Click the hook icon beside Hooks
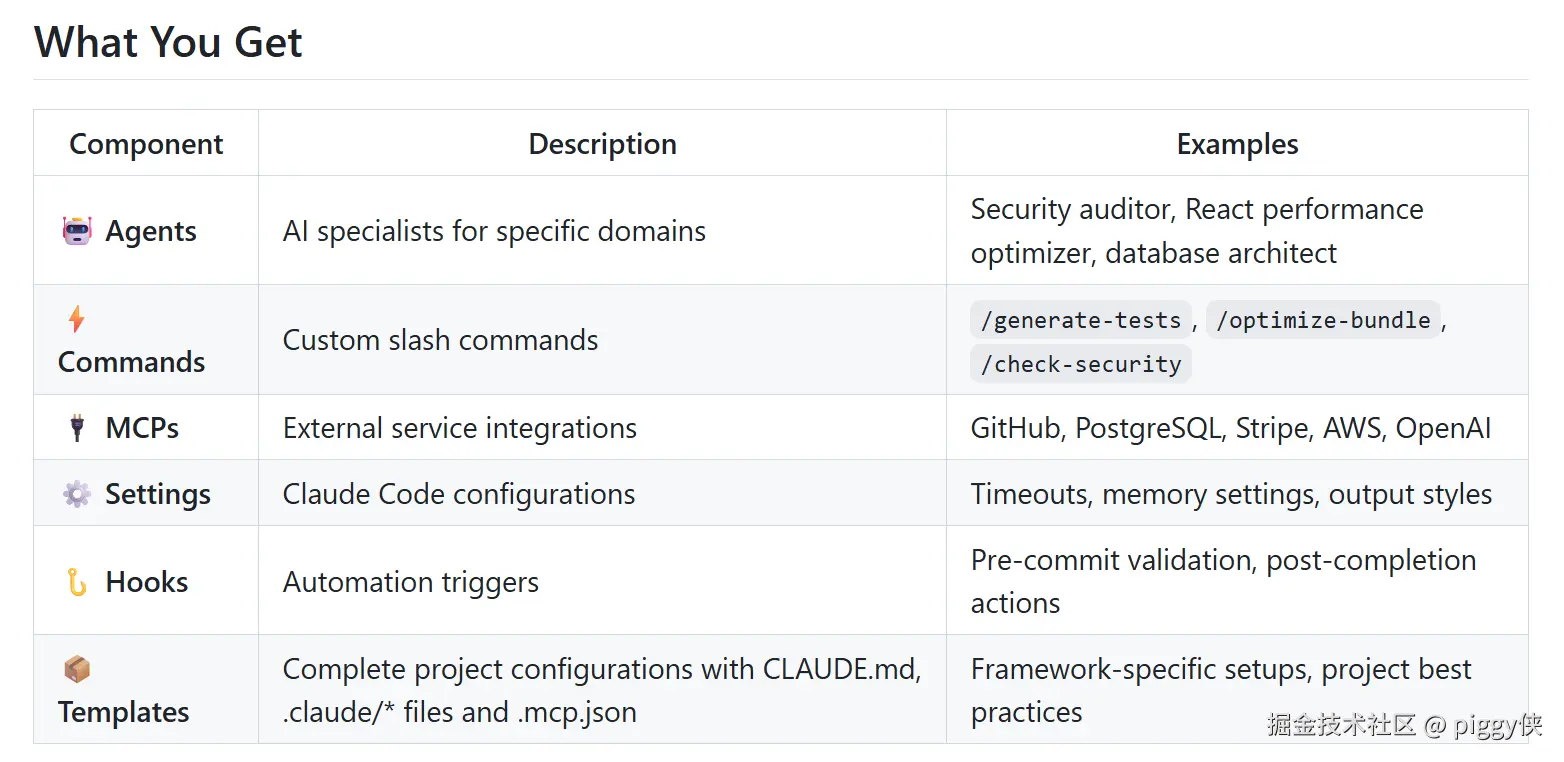This screenshot has width=1564, height=762. coord(77,582)
